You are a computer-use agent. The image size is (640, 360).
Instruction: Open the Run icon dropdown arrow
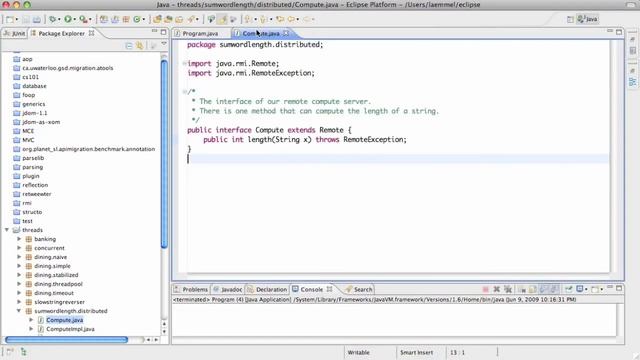coord(75,20)
